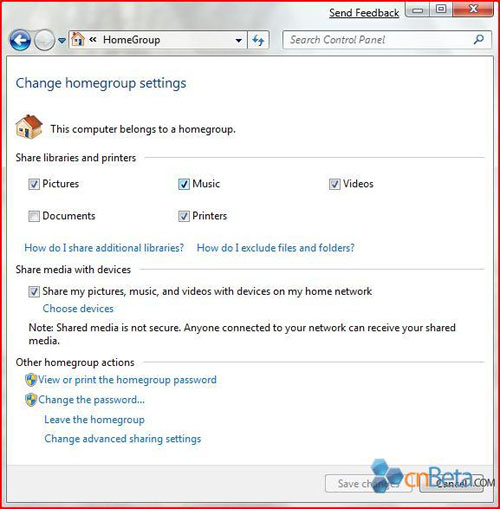Click the Refresh button beside address bar
The height and width of the screenshot is (509, 500).
[258, 40]
